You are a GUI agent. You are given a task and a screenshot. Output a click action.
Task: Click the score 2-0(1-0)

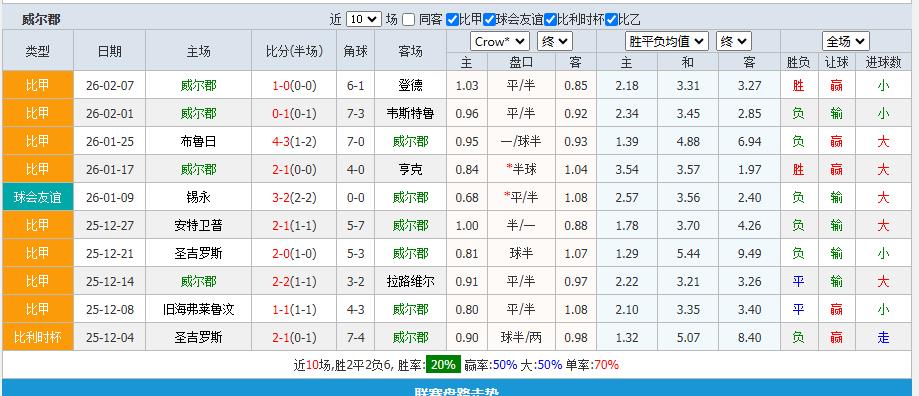click(294, 254)
